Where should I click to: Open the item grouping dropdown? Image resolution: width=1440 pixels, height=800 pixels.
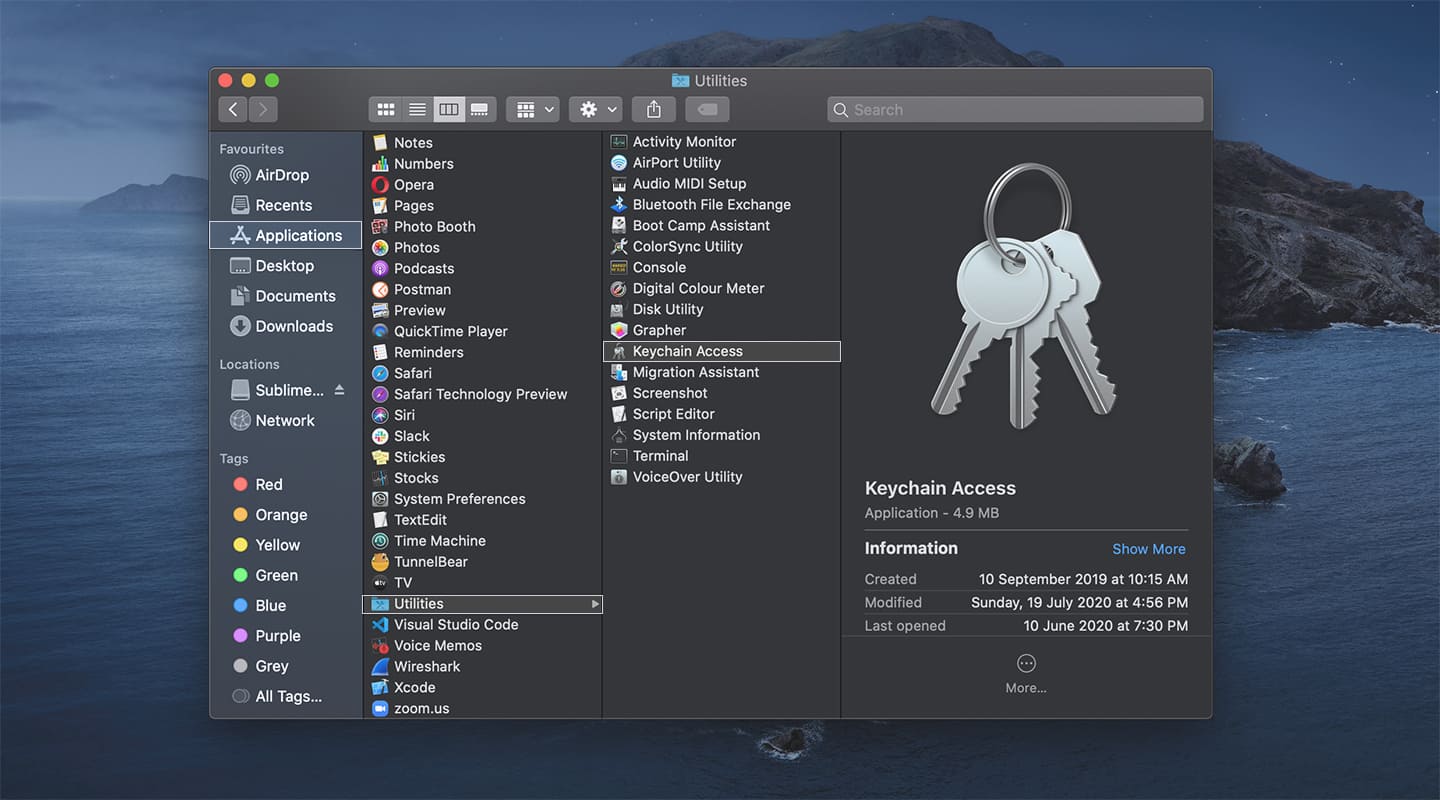[532, 109]
